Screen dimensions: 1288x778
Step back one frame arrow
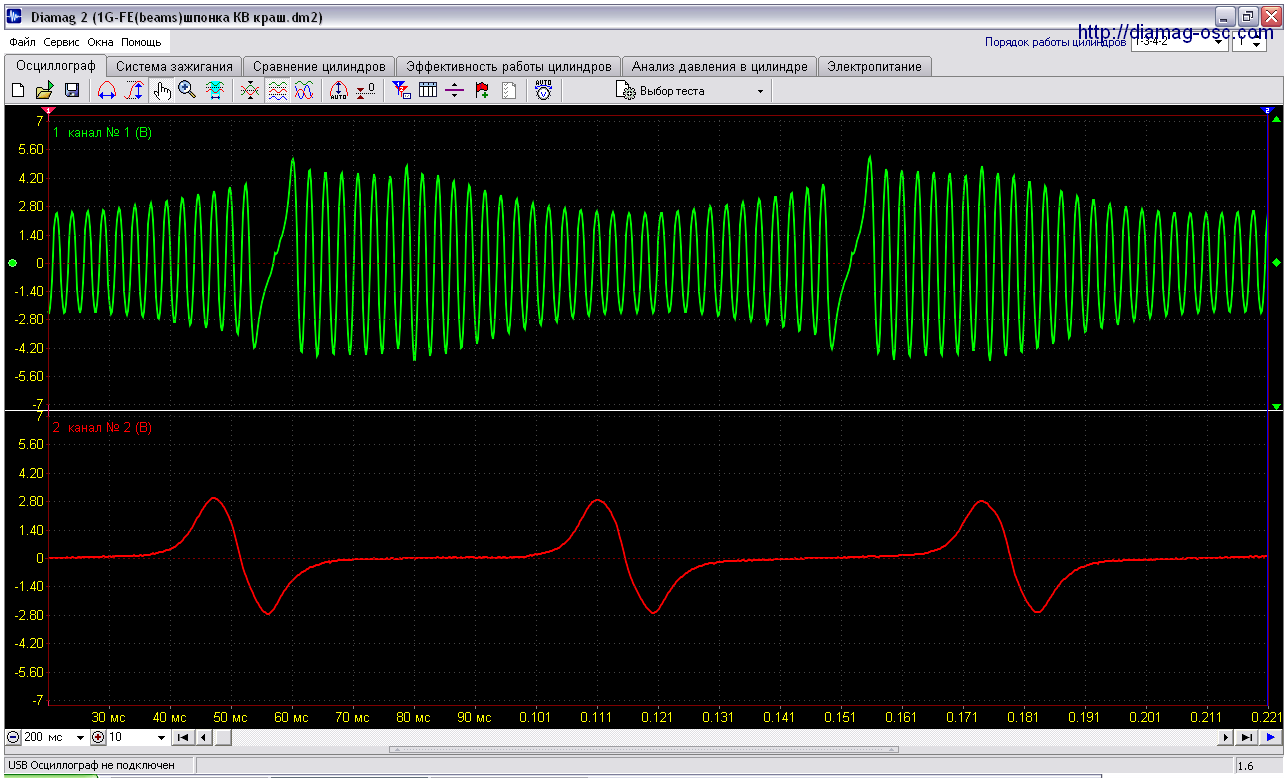coord(203,738)
